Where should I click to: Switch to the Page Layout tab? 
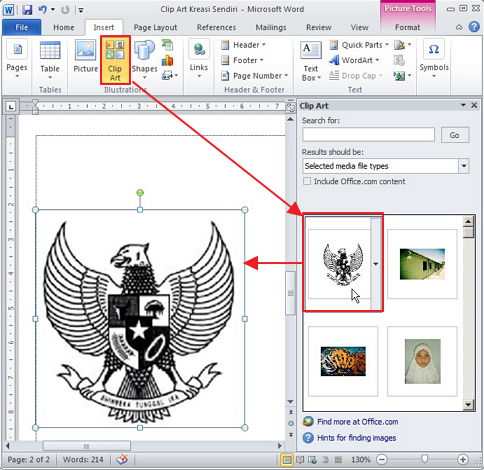pyautogui.click(x=155, y=27)
